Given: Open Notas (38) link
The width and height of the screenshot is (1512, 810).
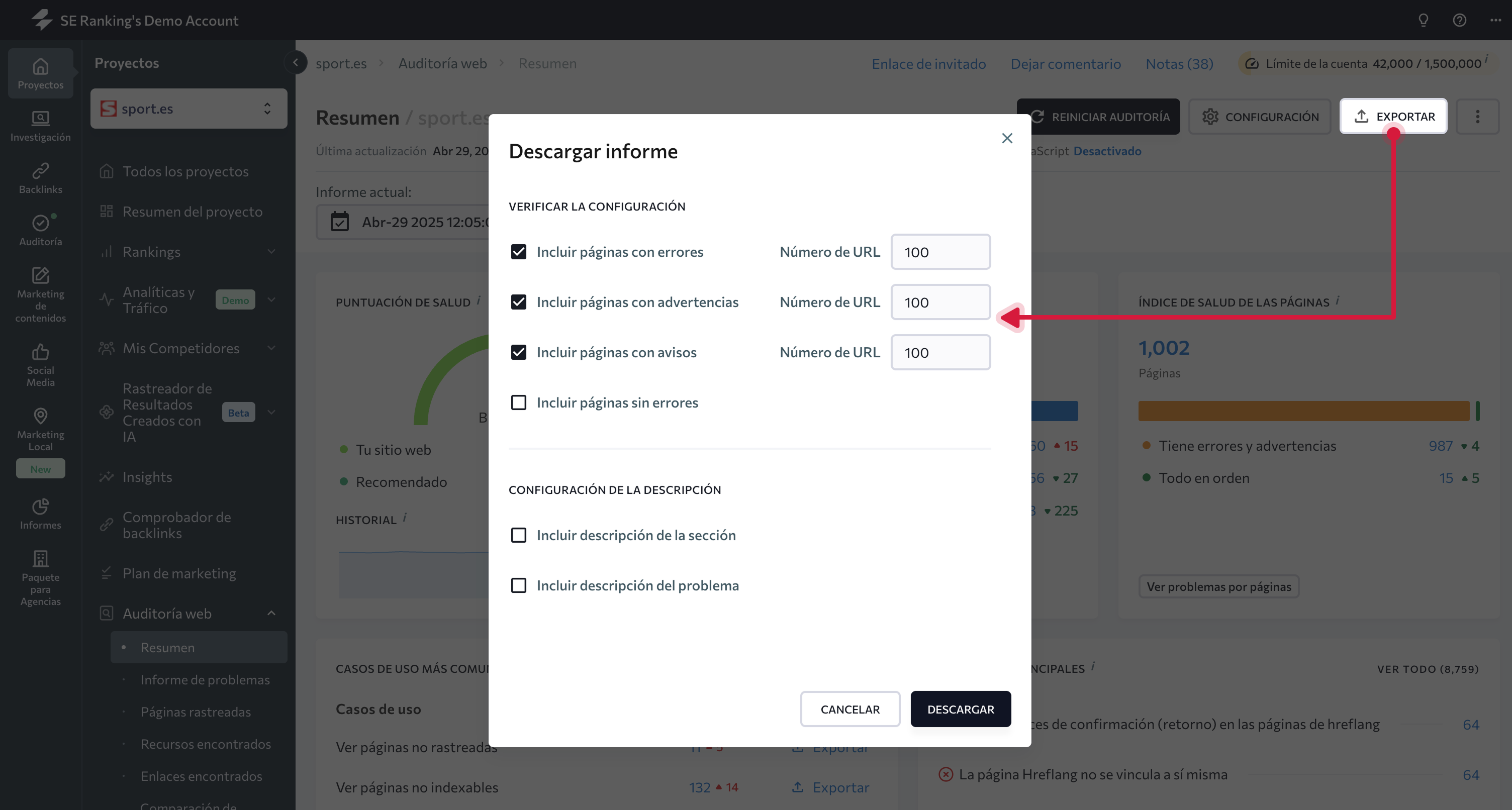Looking at the screenshot, I should 1179,63.
